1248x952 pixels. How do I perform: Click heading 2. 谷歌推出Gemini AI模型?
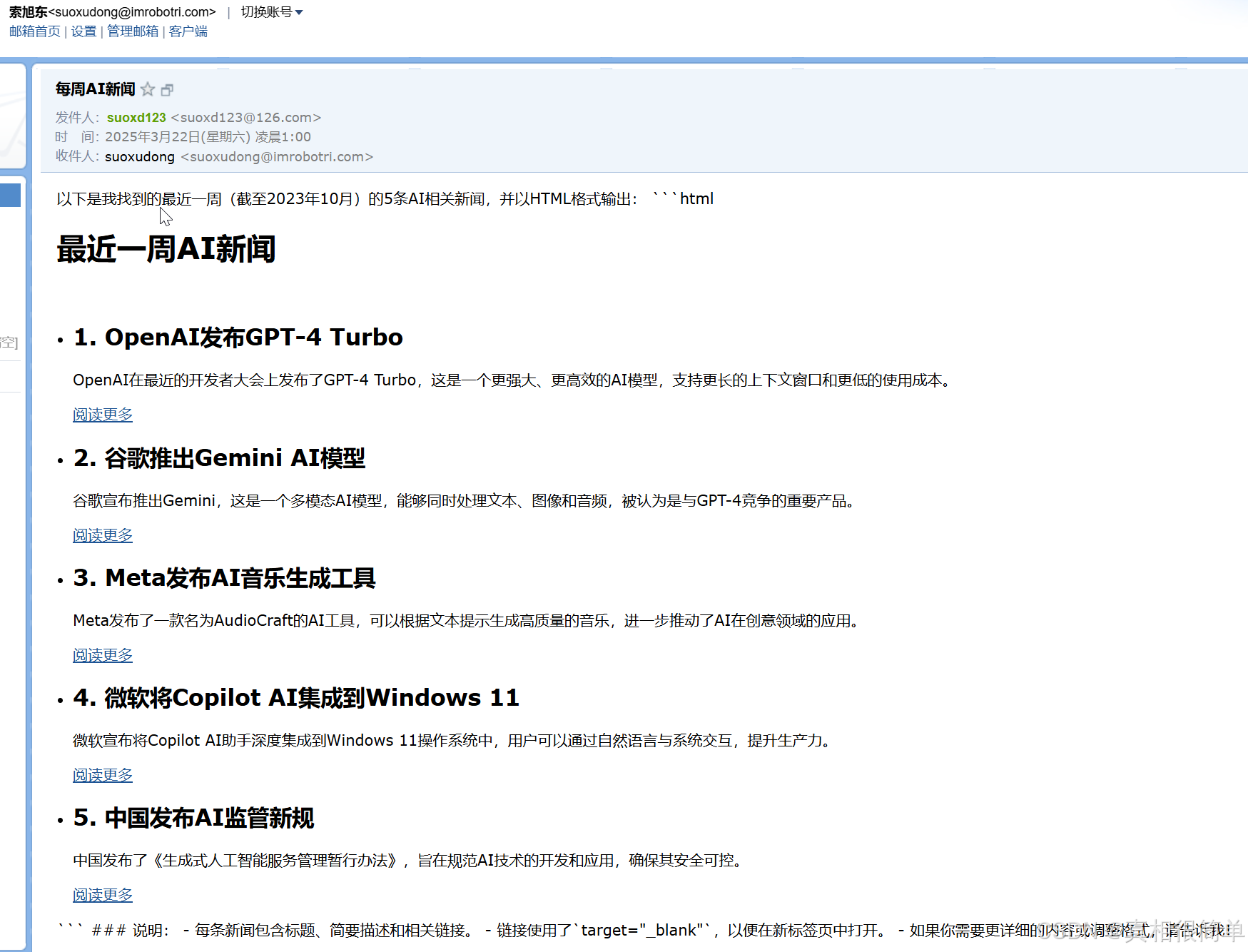point(220,457)
